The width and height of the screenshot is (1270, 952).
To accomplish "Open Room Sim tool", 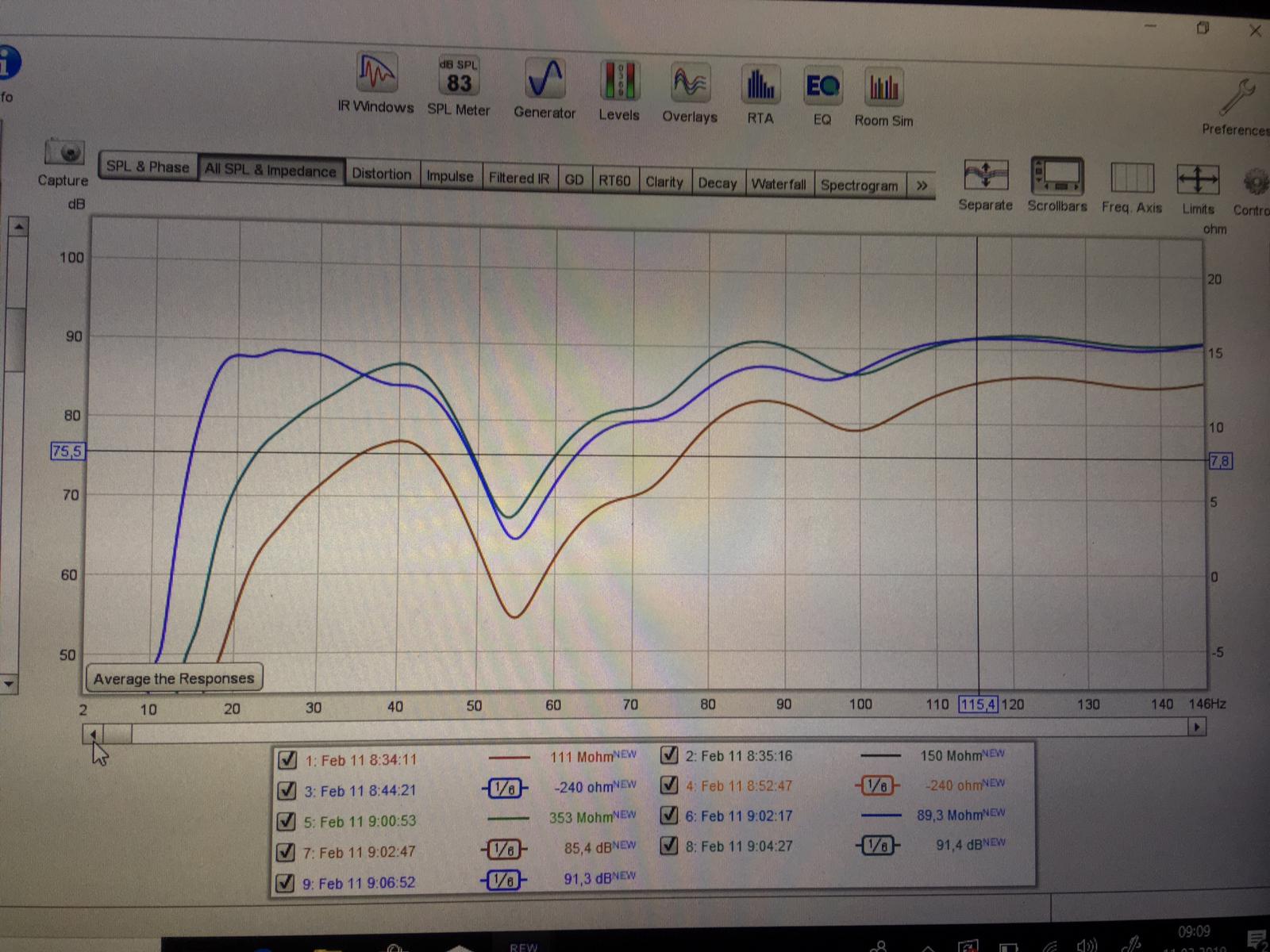I will pos(883,89).
